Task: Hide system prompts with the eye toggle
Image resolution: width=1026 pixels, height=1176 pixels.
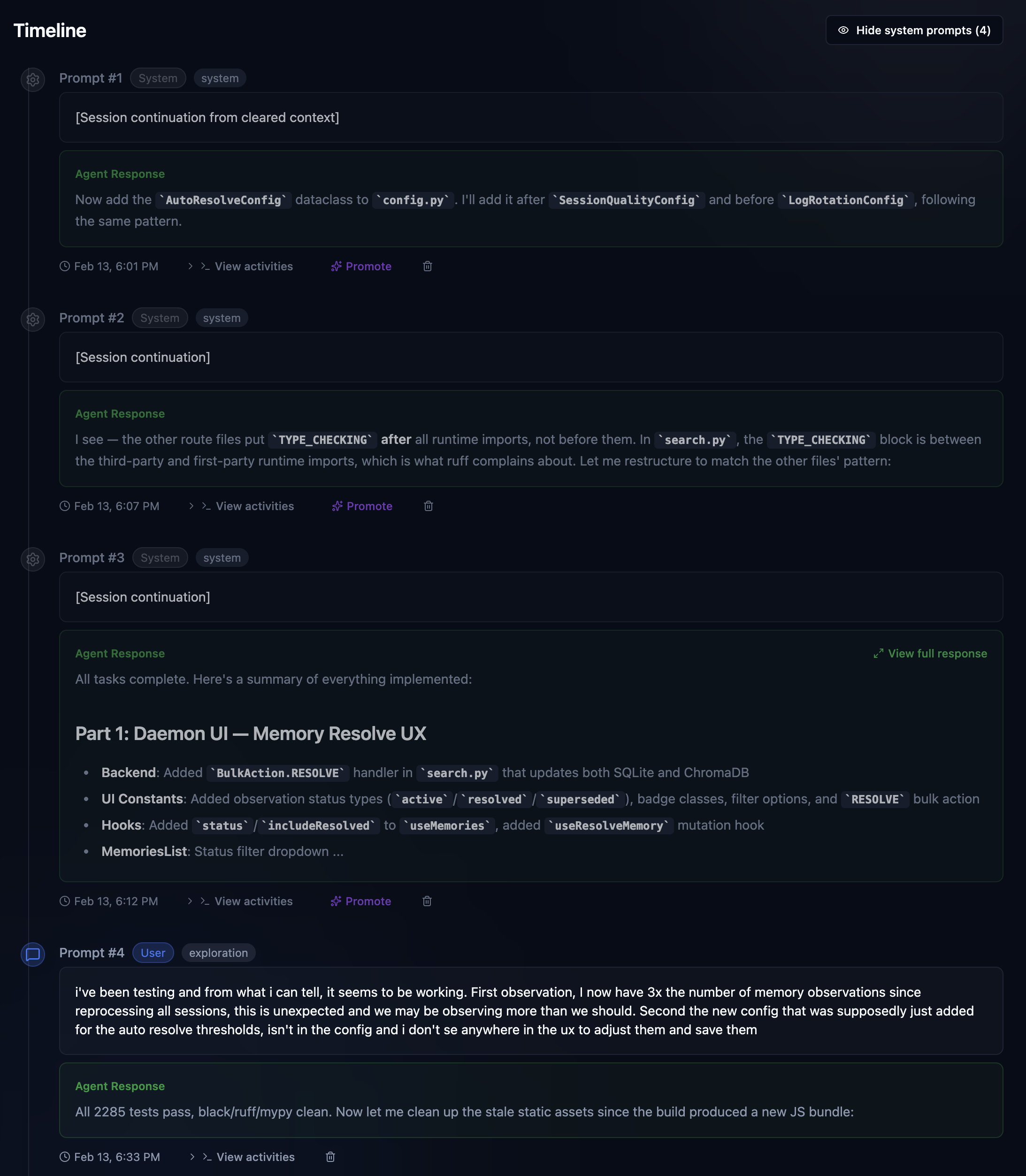Action: tap(914, 31)
